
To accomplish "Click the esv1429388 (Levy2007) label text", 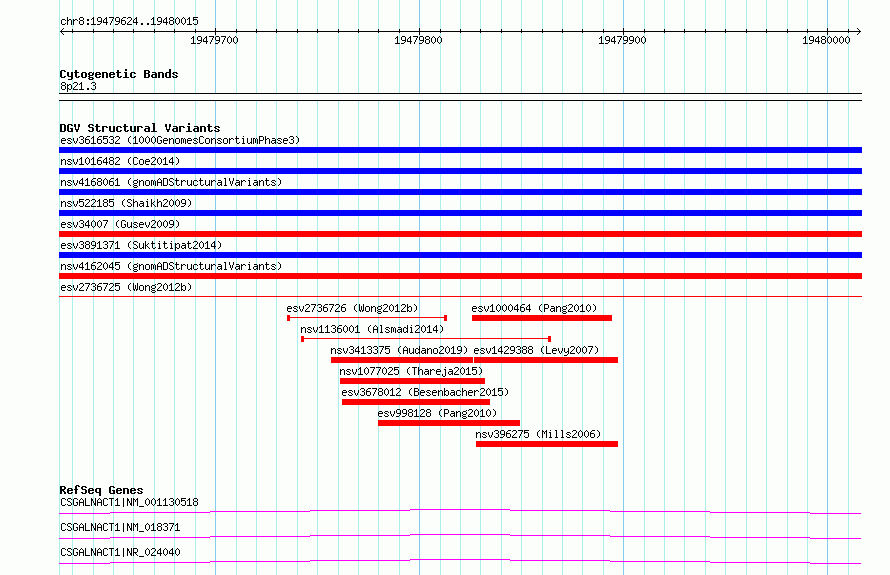I will tap(536, 350).
